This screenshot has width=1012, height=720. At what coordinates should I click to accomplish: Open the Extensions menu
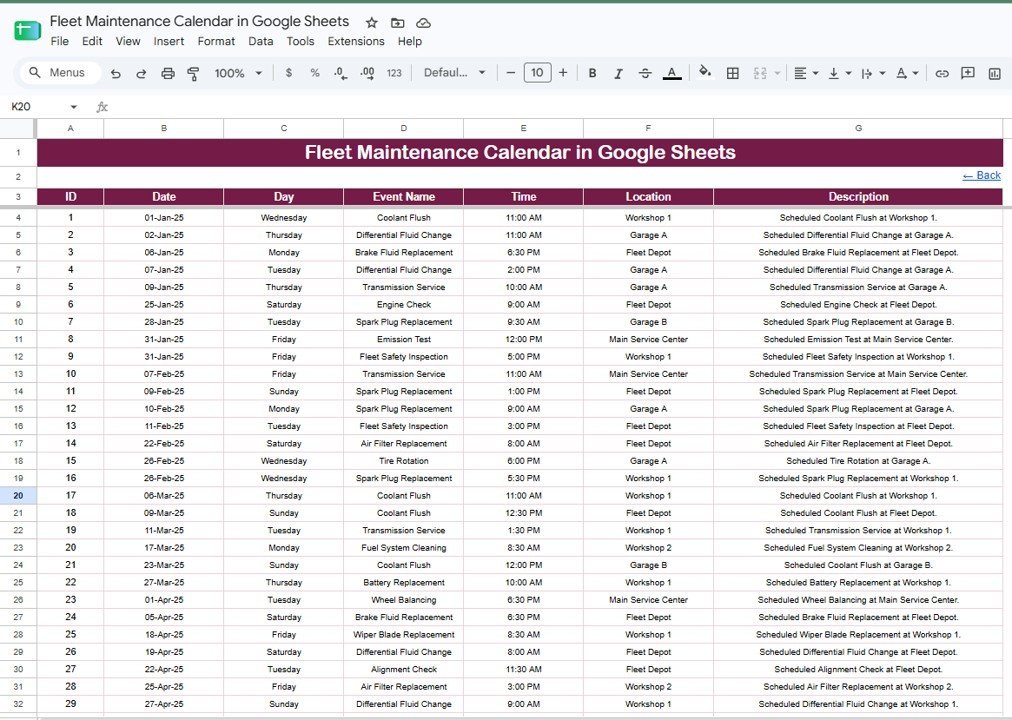[x=356, y=41]
